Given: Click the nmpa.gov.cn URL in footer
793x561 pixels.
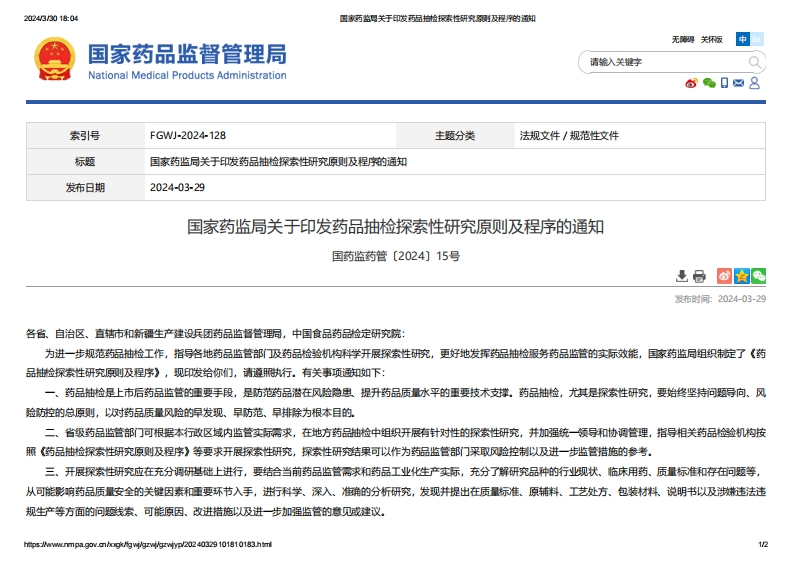Looking at the screenshot, I should (x=146, y=545).
